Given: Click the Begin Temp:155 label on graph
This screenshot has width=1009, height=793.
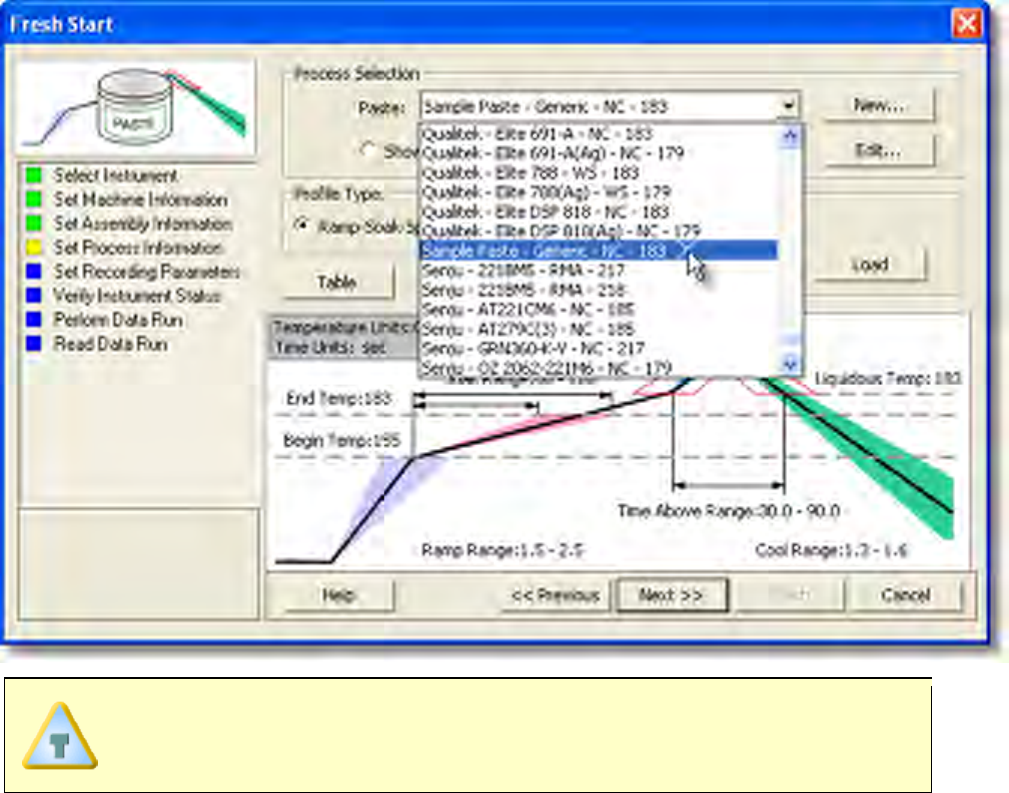Looking at the screenshot, I should (342, 441).
